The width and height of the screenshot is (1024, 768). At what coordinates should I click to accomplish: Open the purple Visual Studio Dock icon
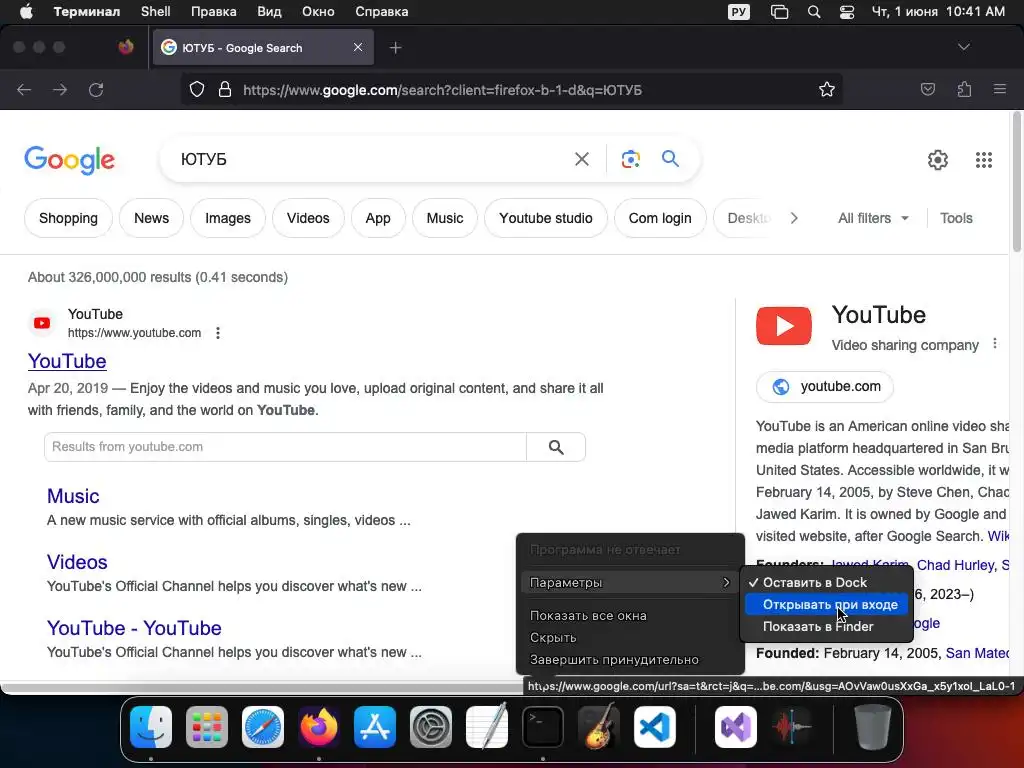736,727
